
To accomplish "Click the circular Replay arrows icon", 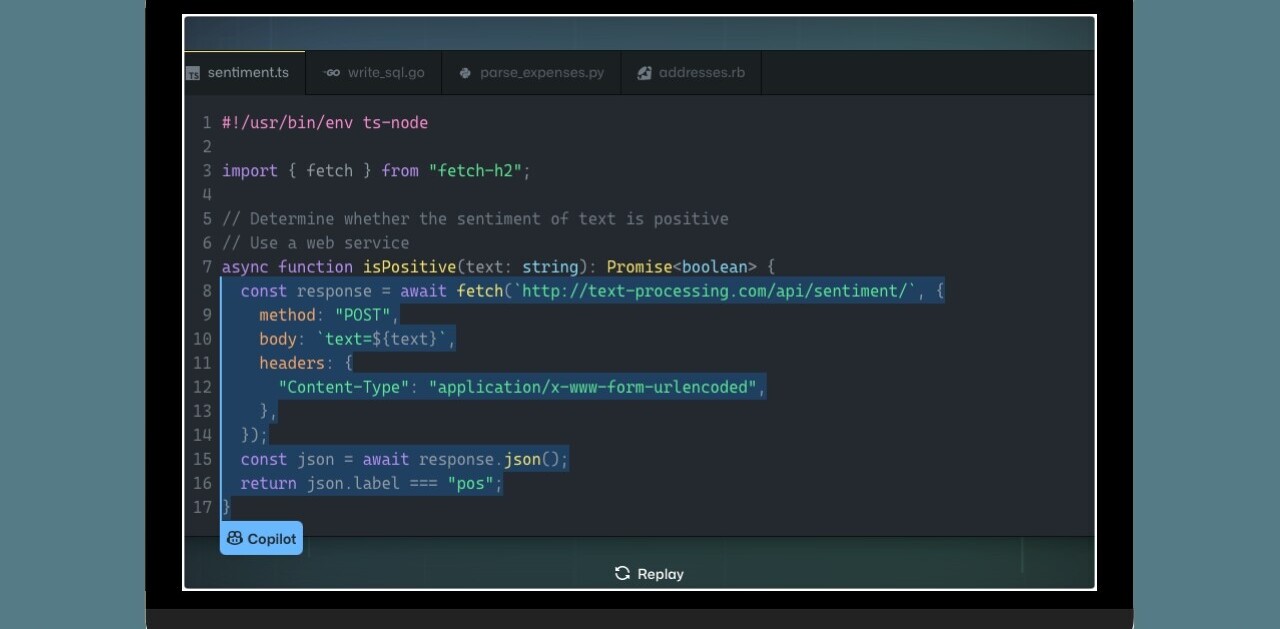I will point(622,573).
